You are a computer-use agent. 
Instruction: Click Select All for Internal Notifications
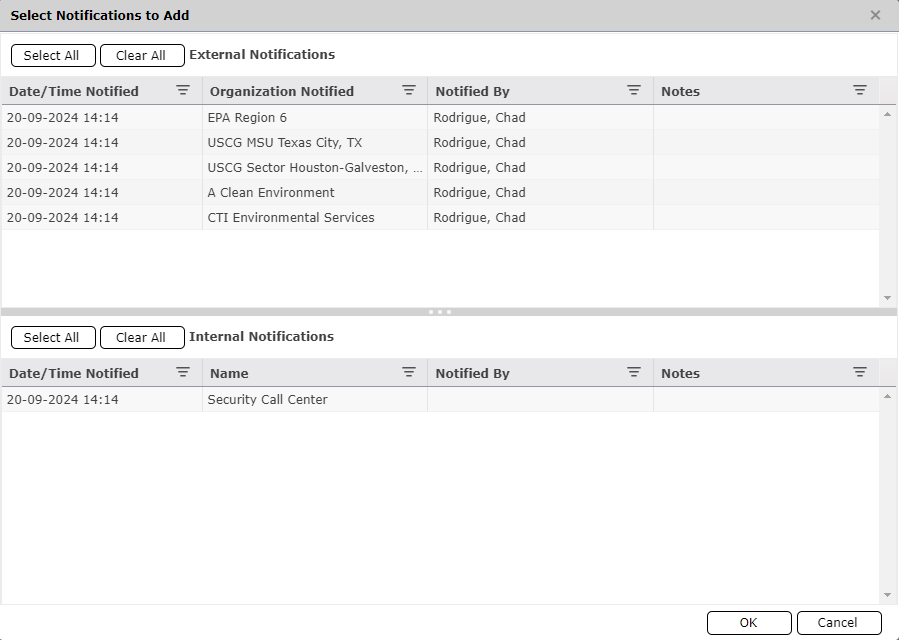tap(53, 337)
